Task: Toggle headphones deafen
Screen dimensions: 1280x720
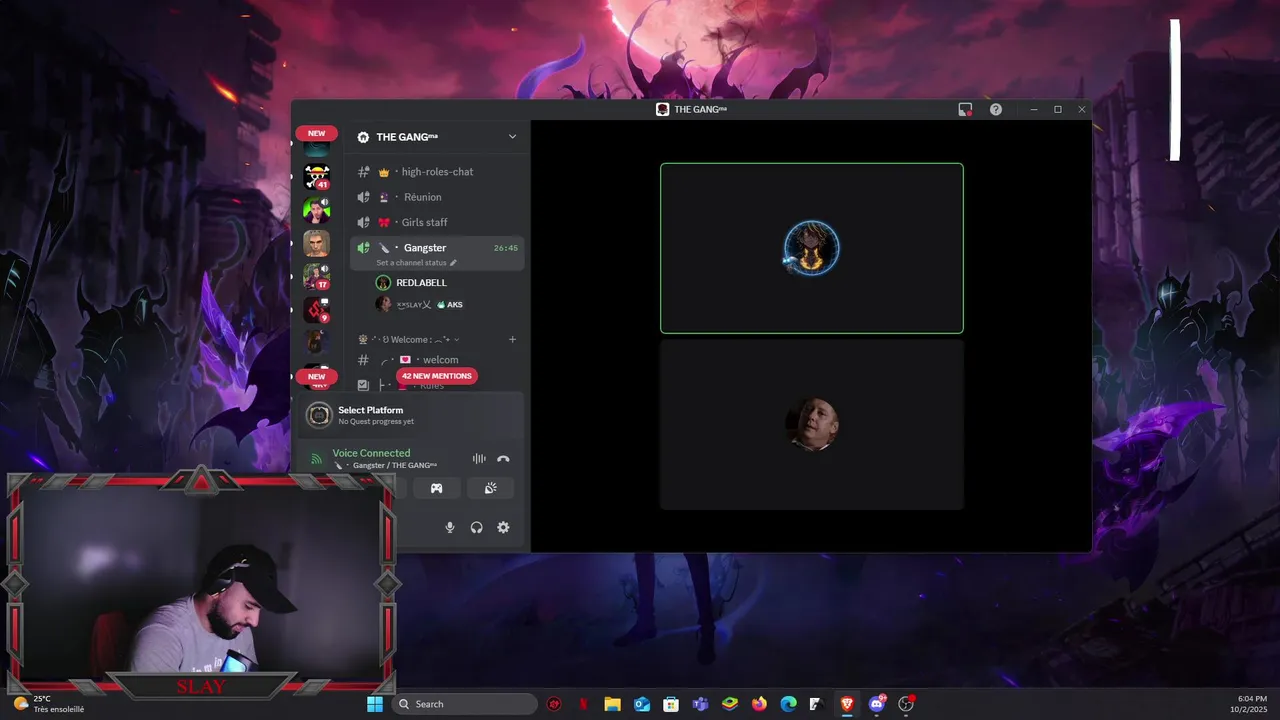Action: click(x=477, y=527)
